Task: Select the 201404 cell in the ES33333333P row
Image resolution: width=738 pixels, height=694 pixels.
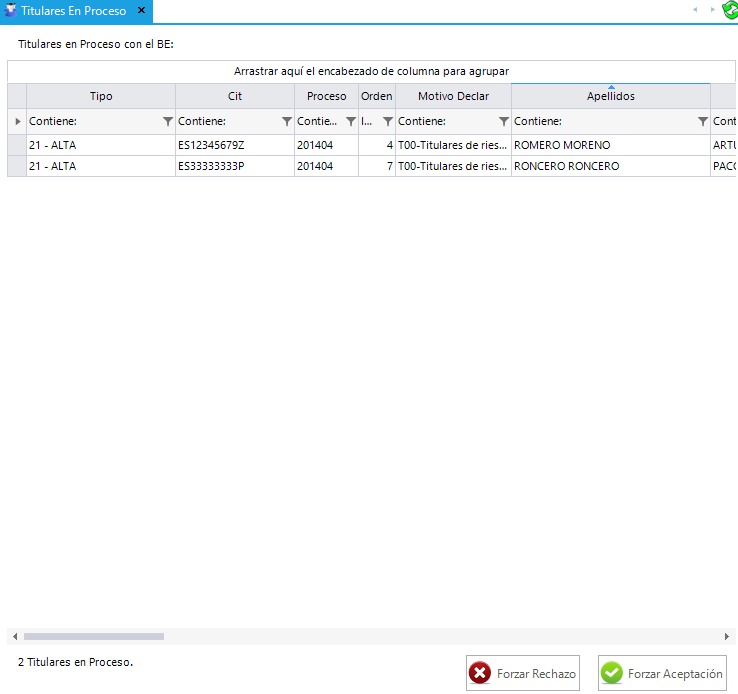Action: 327,166
